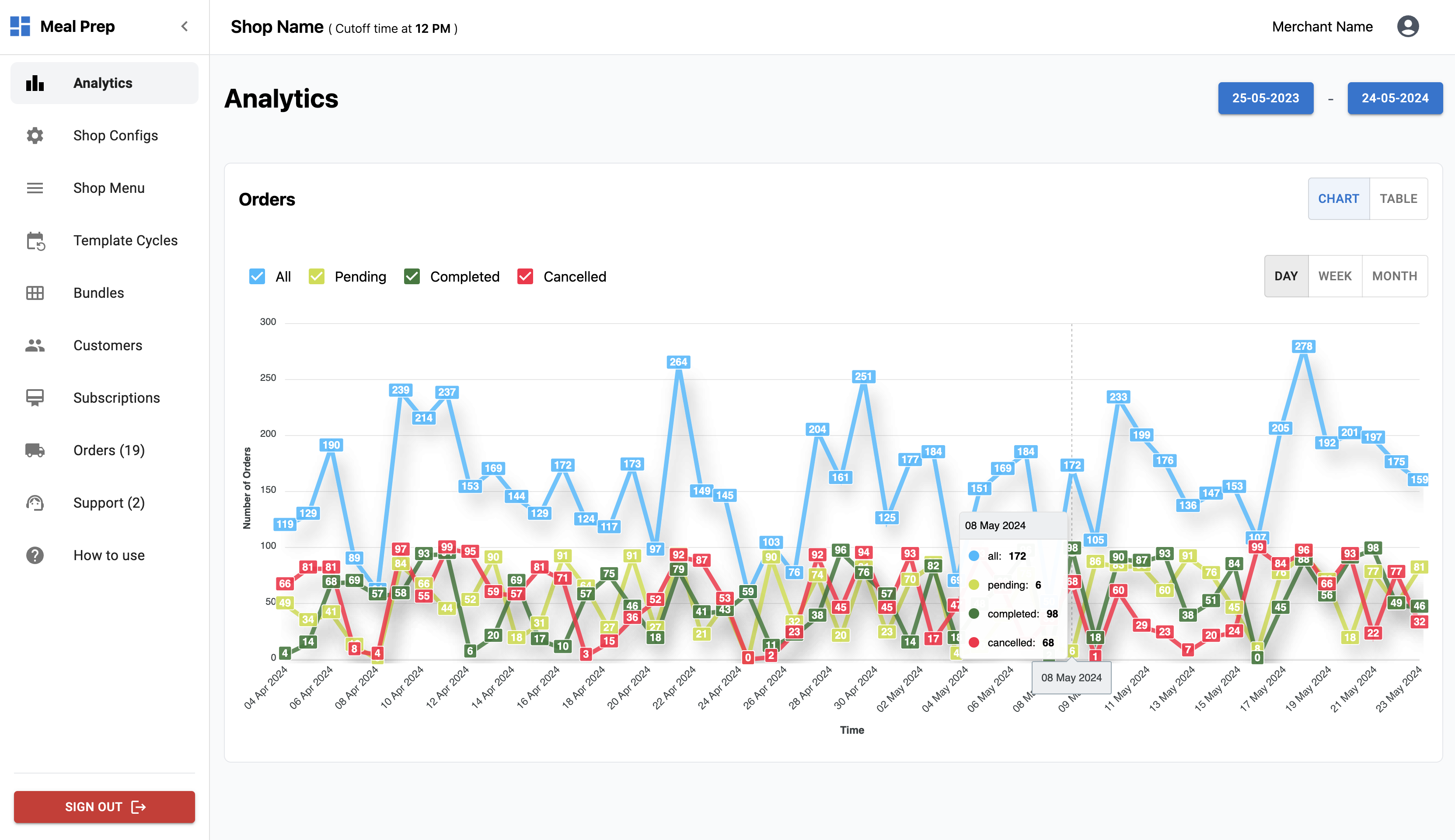This screenshot has width=1455, height=840.
Task: Click the 278 peak data point
Action: [x=1303, y=347]
